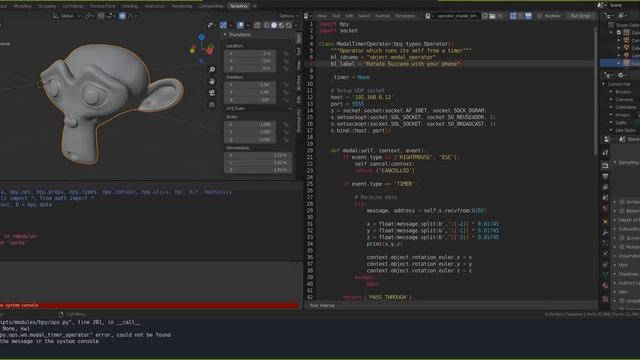Select wireframe viewport shading mode
The width and height of the screenshot is (640, 360).
click(x=267, y=25)
